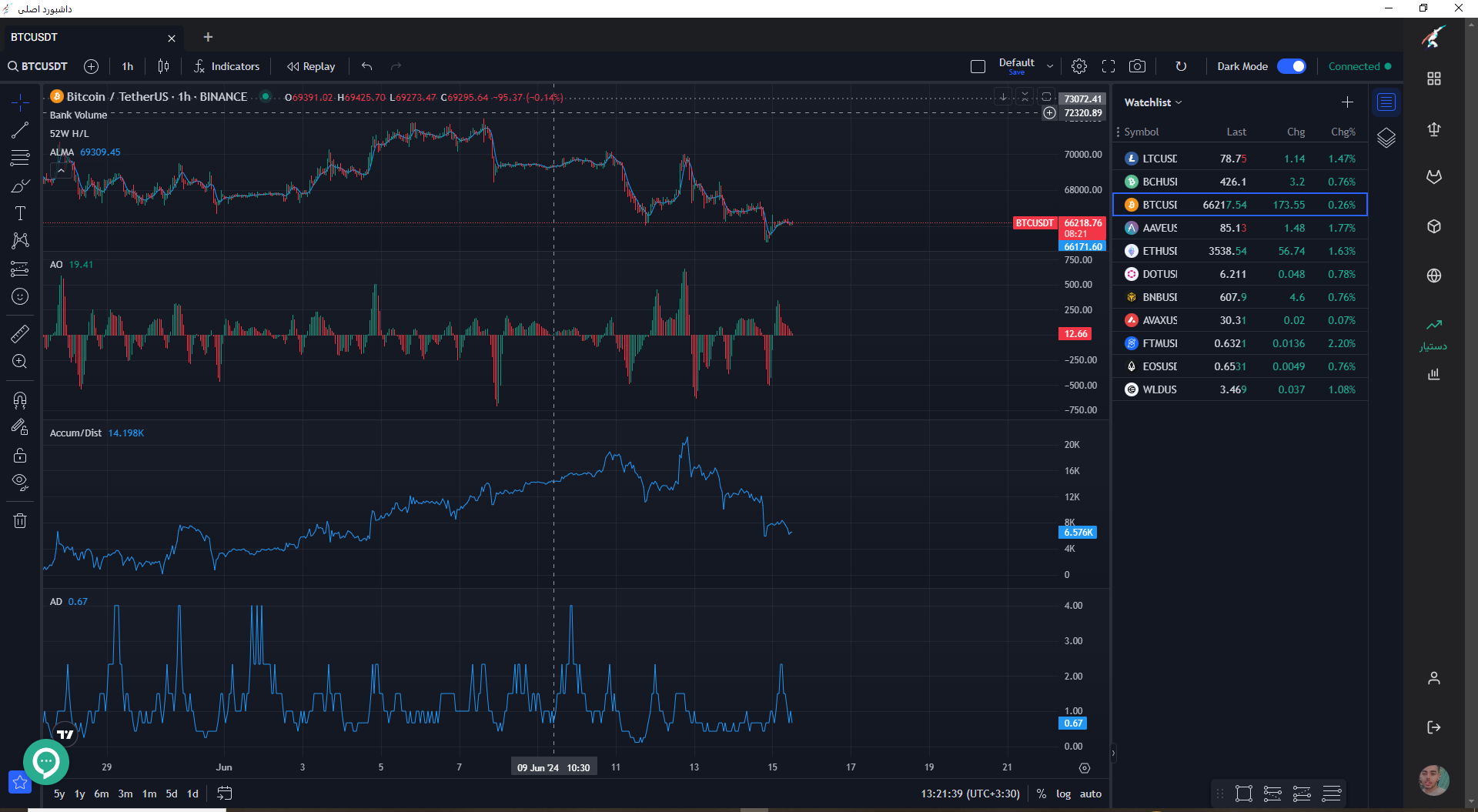
Task: Select the ruler measure tool
Action: (20, 333)
